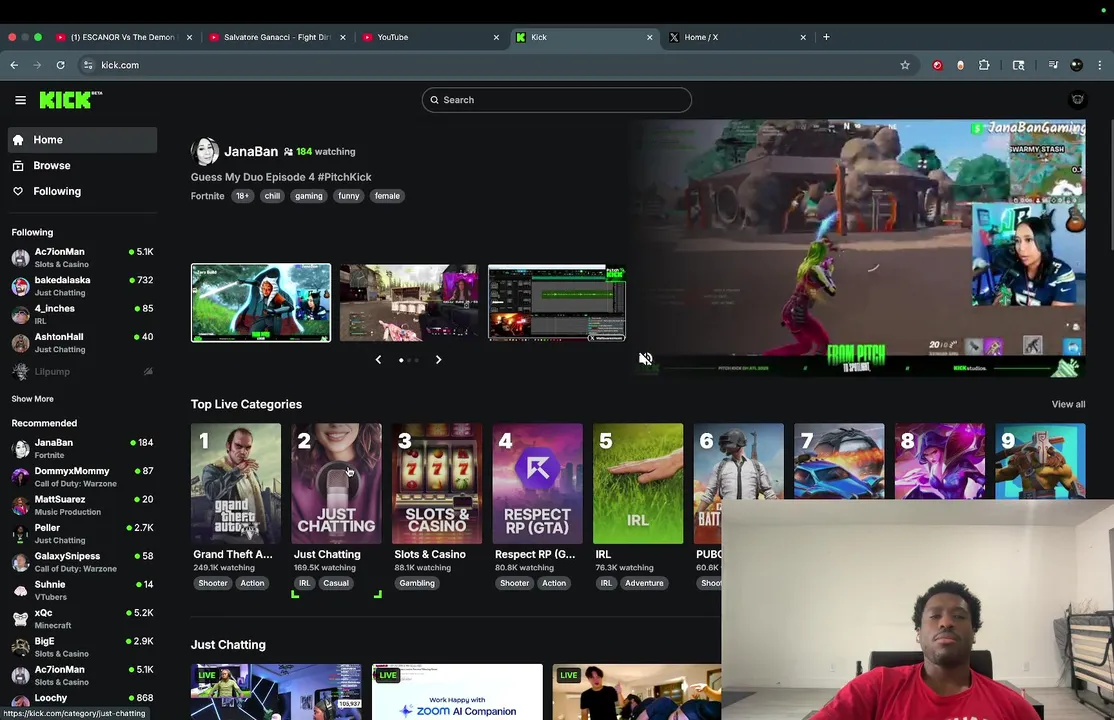
Task: Expand Show More in Following list
Action: 33,399
